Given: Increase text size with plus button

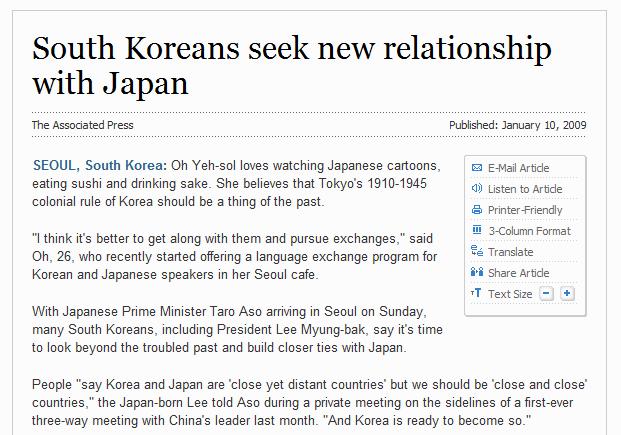Looking at the screenshot, I should [567, 294].
